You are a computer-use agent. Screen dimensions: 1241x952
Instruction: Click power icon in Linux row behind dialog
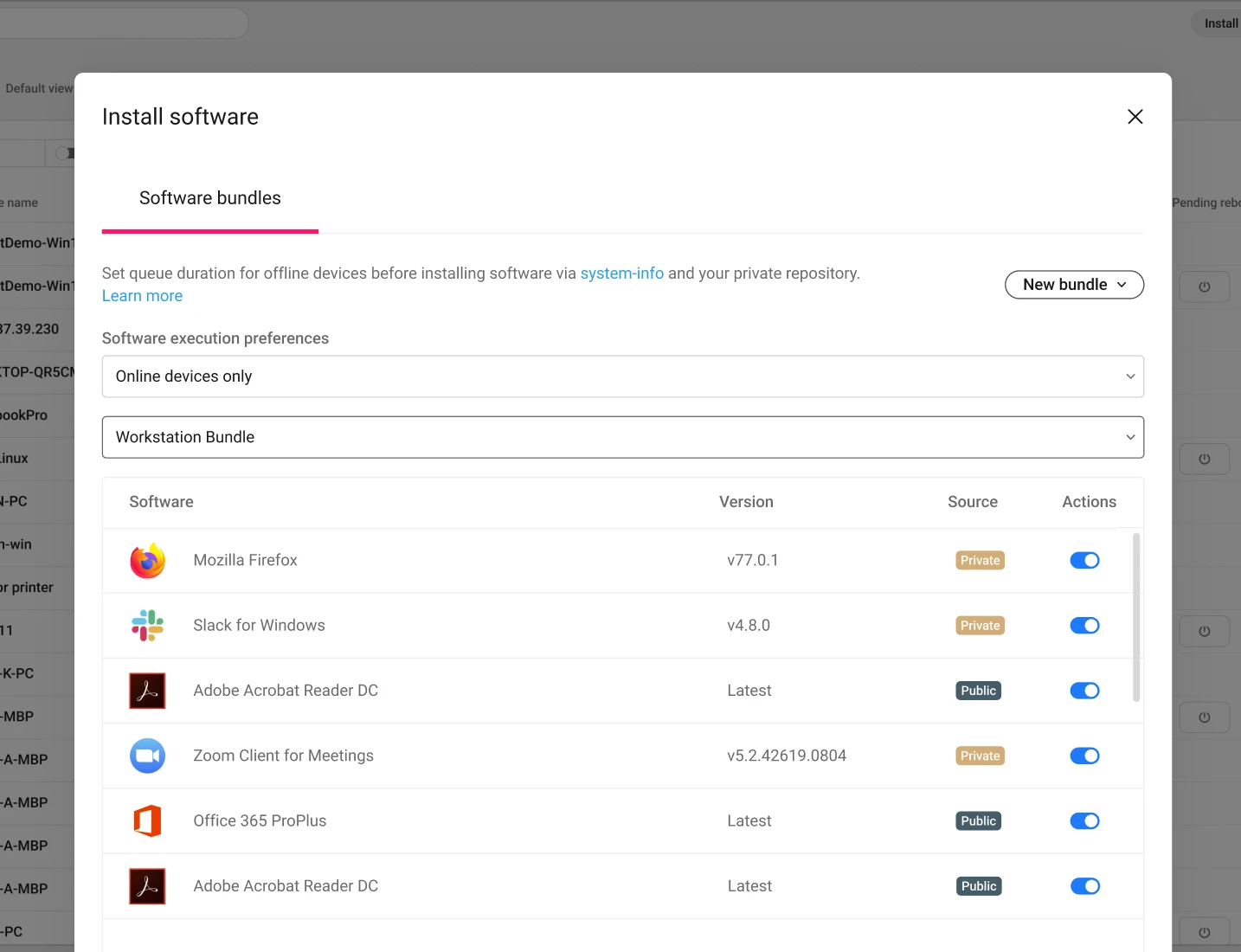click(1204, 459)
